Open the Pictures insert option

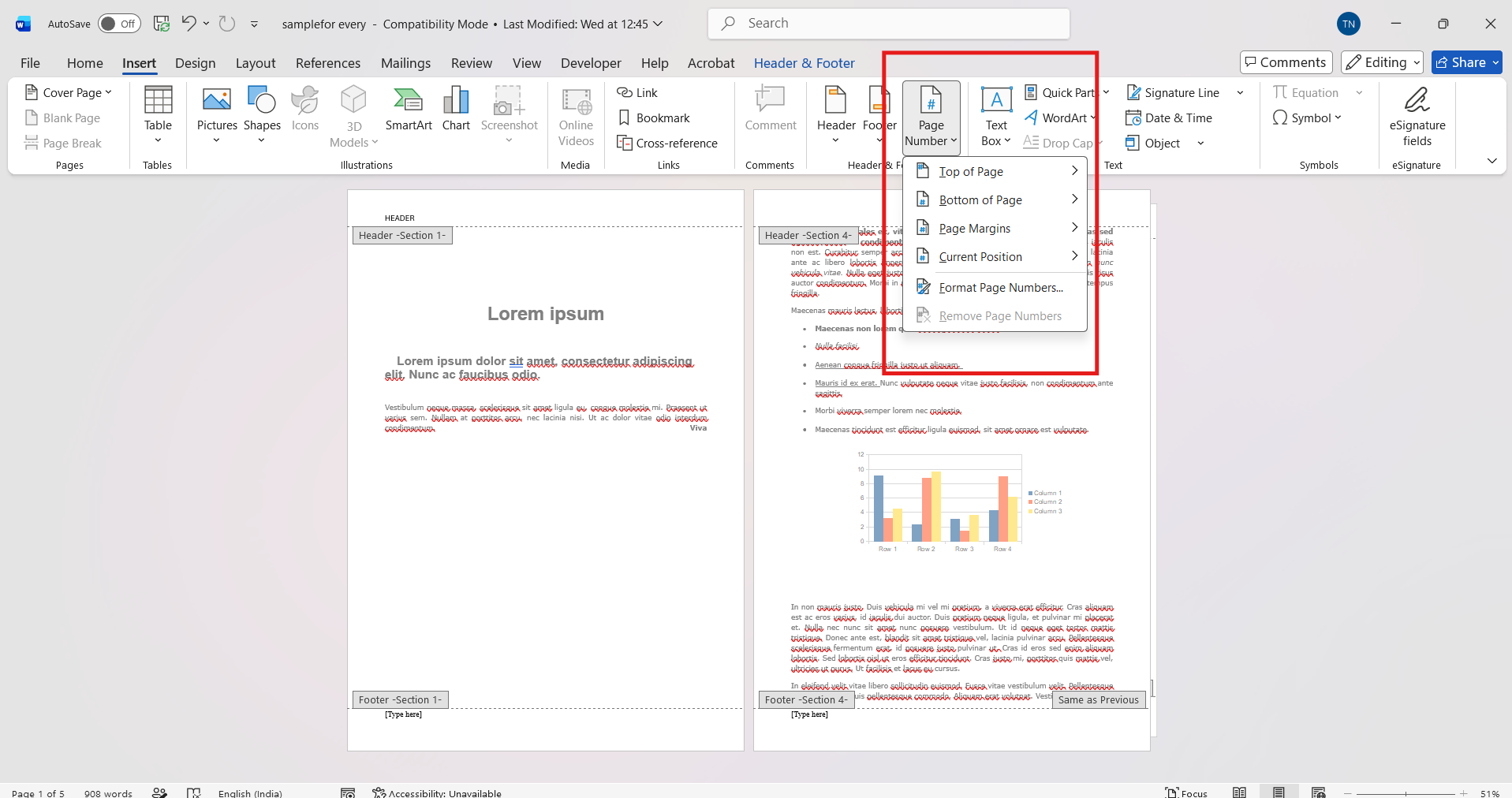tap(217, 114)
